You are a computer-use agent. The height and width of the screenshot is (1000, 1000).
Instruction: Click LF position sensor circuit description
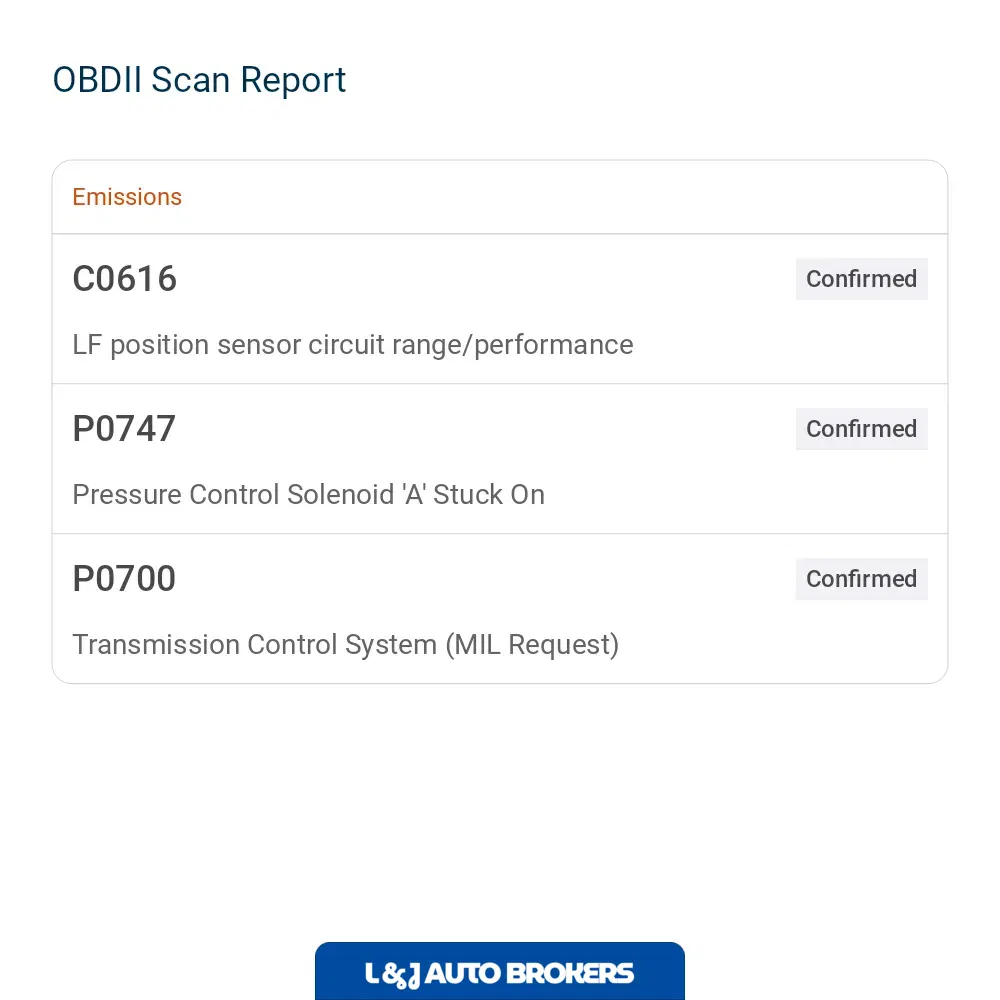coord(353,345)
